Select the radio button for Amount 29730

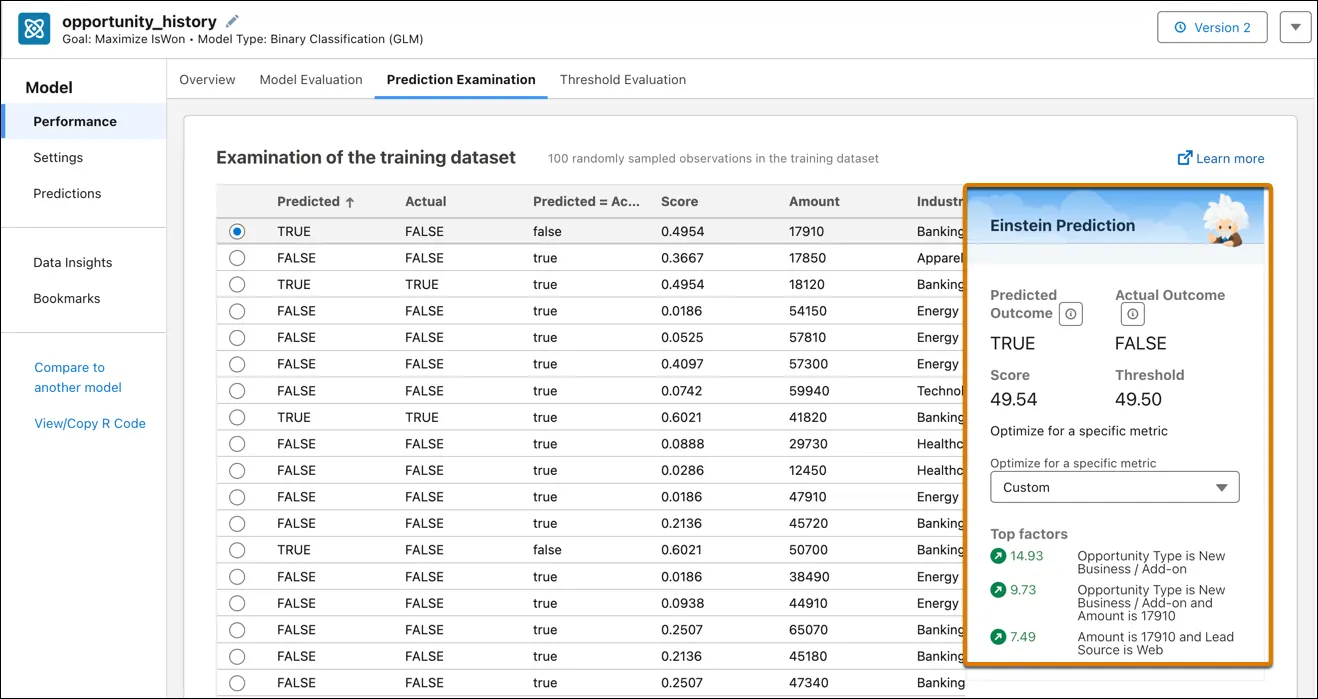point(237,444)
